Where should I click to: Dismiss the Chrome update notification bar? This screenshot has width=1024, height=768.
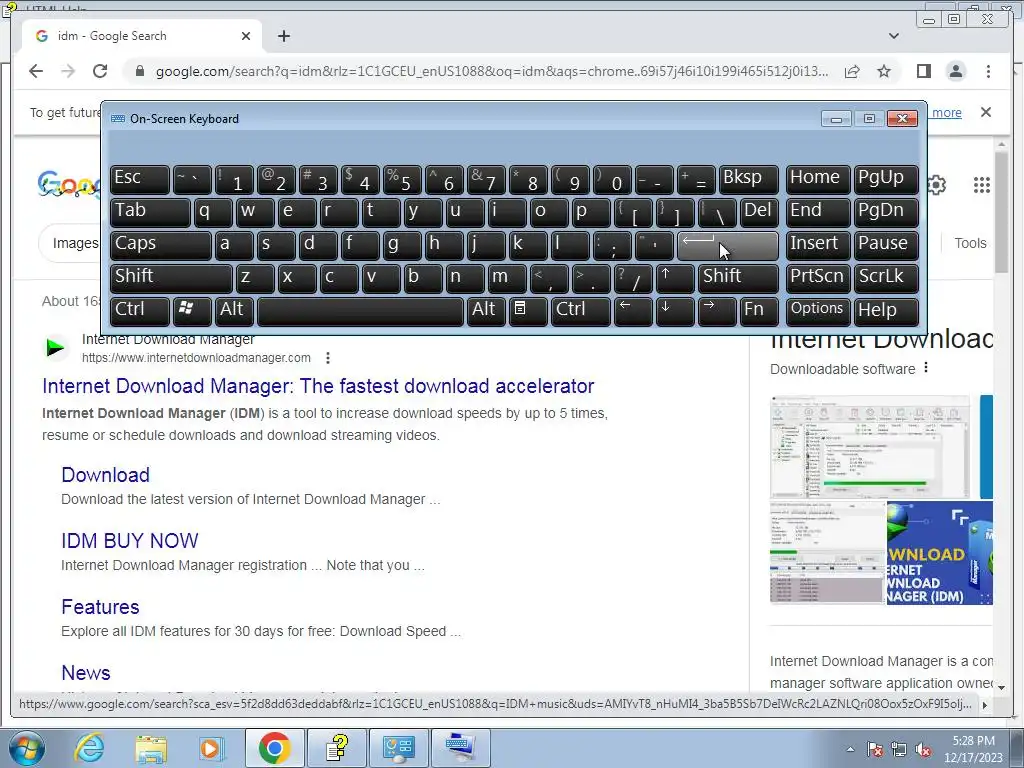[985, 112]
